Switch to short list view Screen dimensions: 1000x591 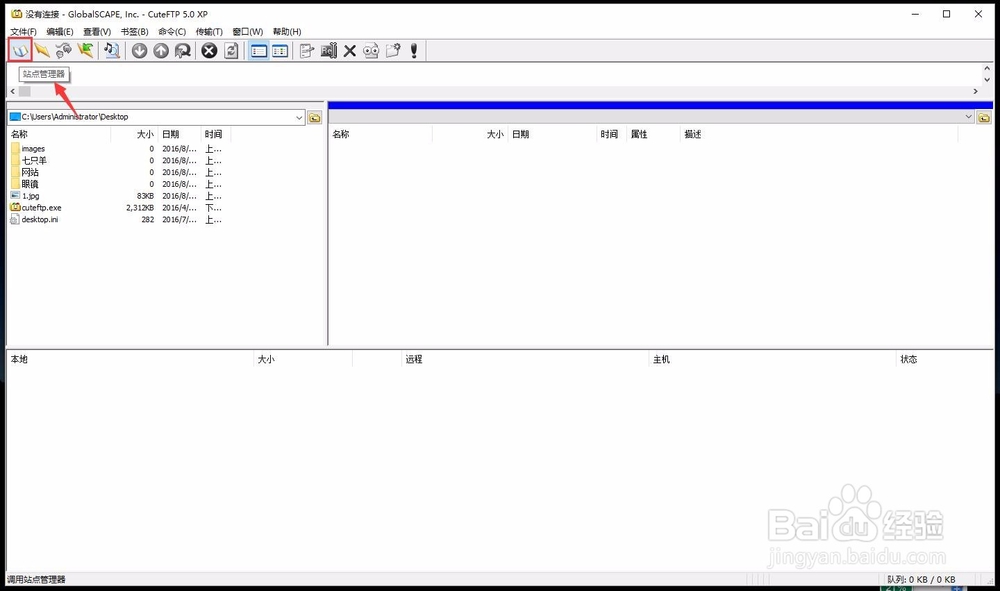click(280, 51)
